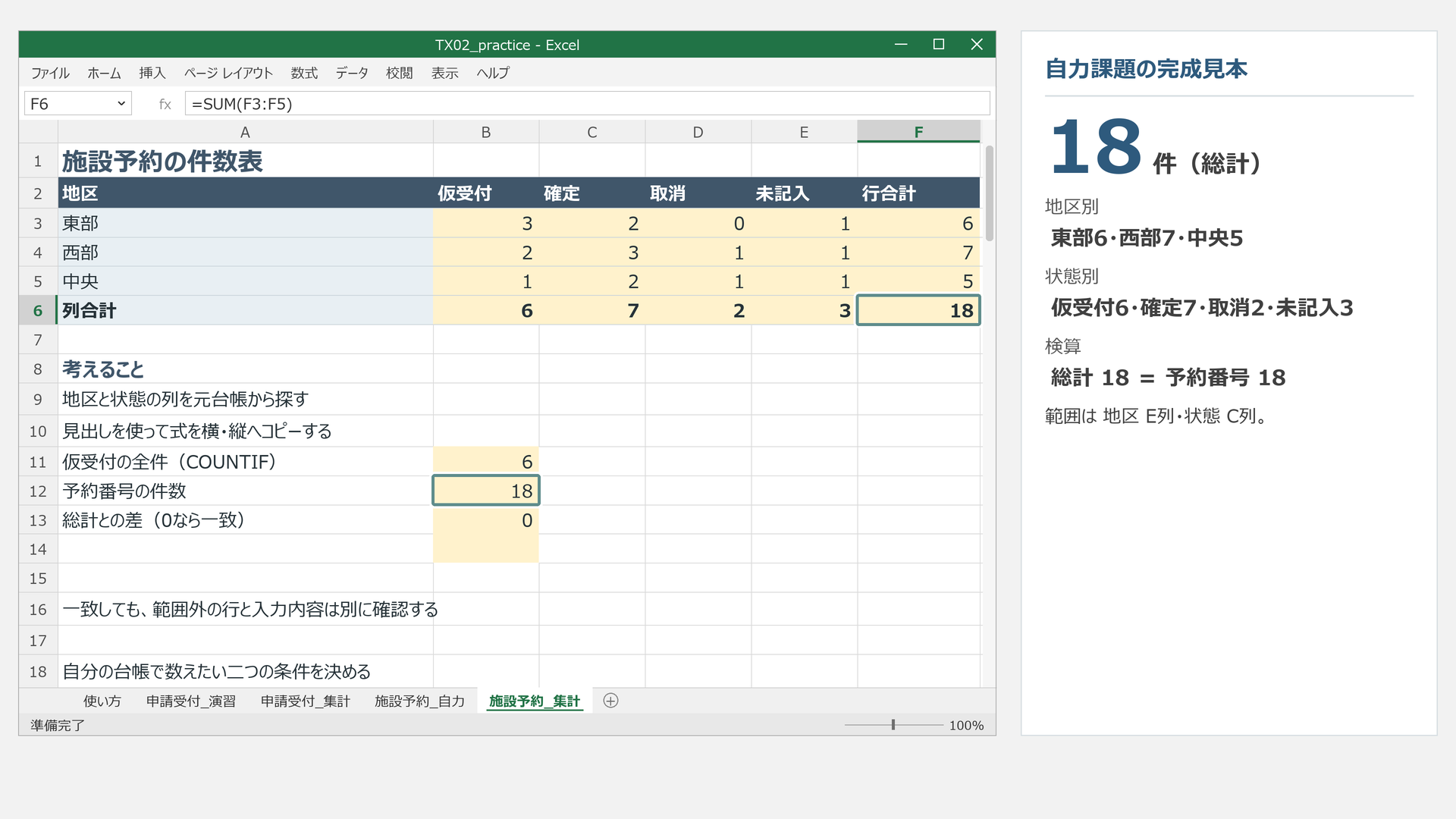Select column F header
This screenshot has height=819, width=1456.
pyautogui.click(x=918, y=132)
